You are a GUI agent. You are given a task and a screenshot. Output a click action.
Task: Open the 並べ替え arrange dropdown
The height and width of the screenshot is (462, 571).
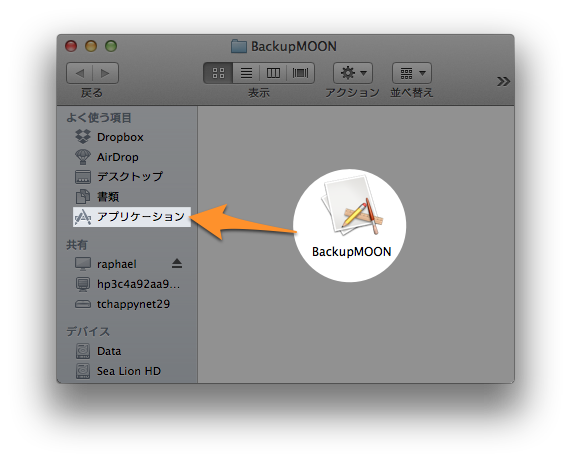[412, 73]
